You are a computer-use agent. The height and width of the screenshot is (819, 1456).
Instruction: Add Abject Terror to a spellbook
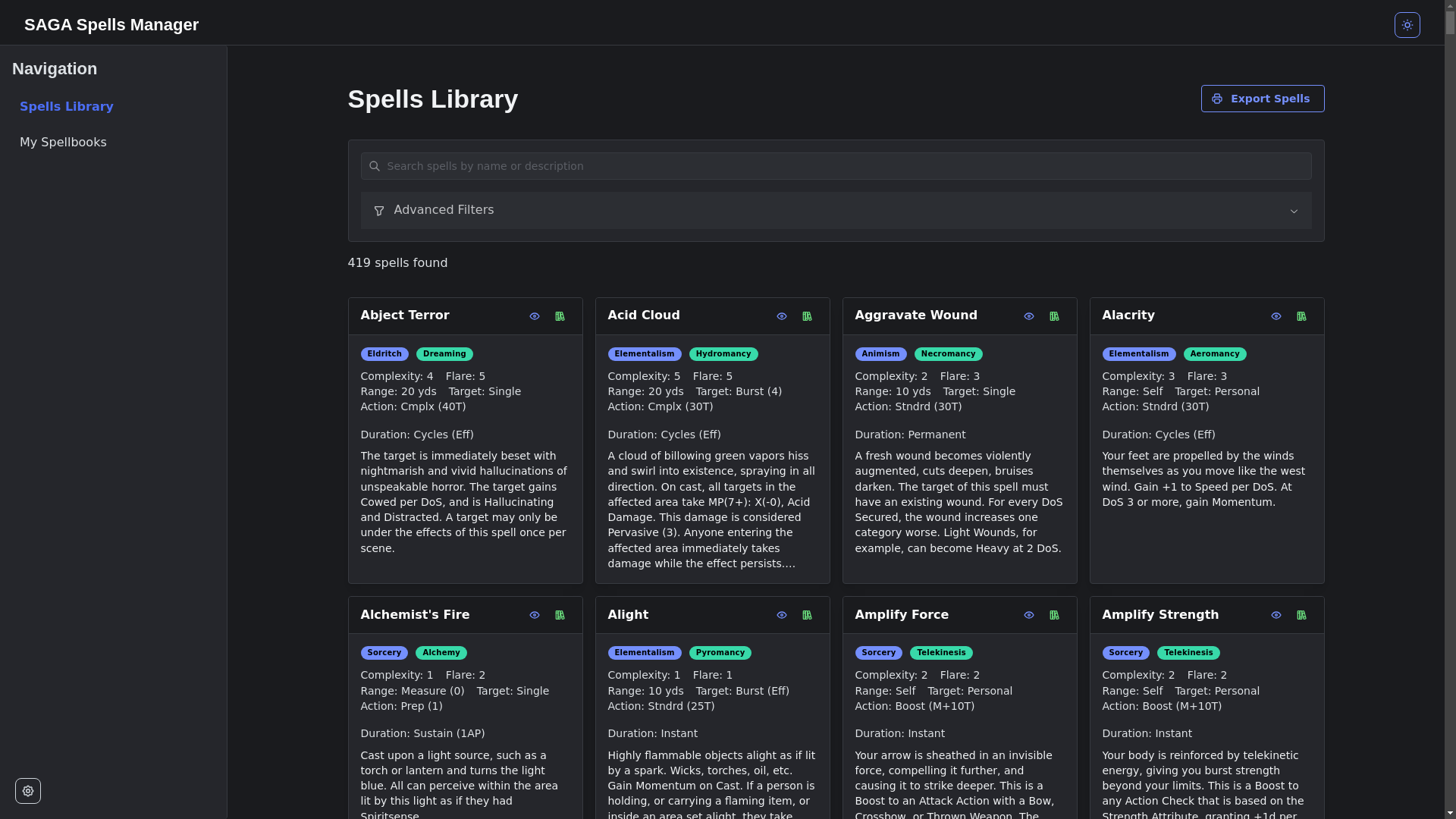[x=560, y=316]
